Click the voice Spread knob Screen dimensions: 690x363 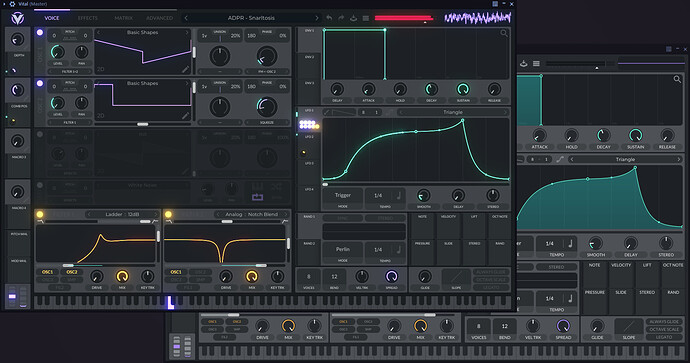[391, 276]
